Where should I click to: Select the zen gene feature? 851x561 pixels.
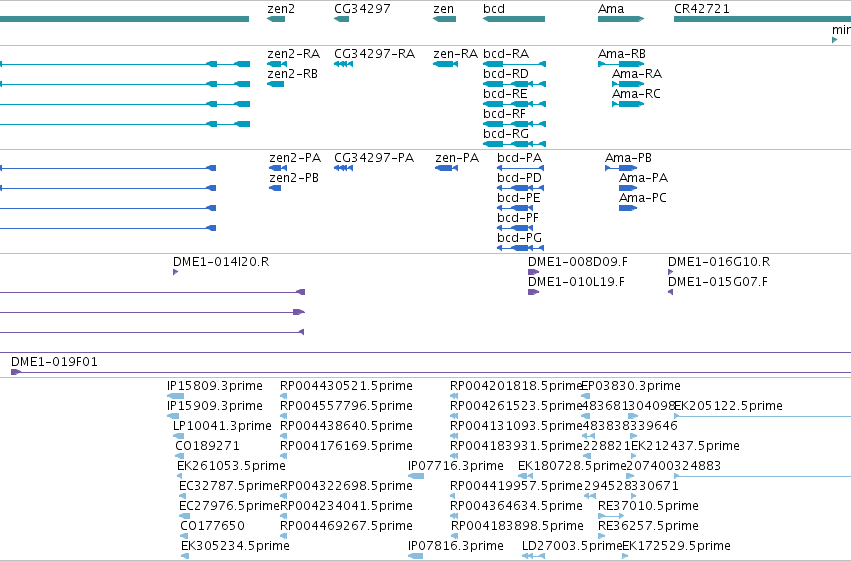(444, 19)
